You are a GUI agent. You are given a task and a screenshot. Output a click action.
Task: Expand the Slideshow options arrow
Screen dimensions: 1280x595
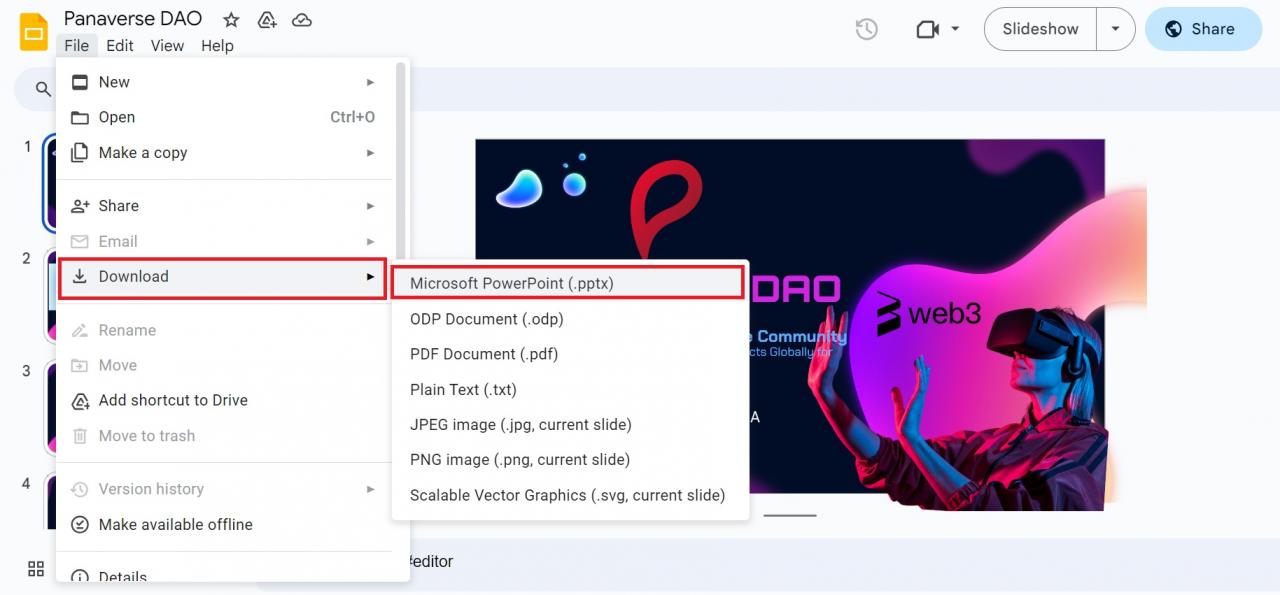pyautogui.click(x=1116, y=29)
